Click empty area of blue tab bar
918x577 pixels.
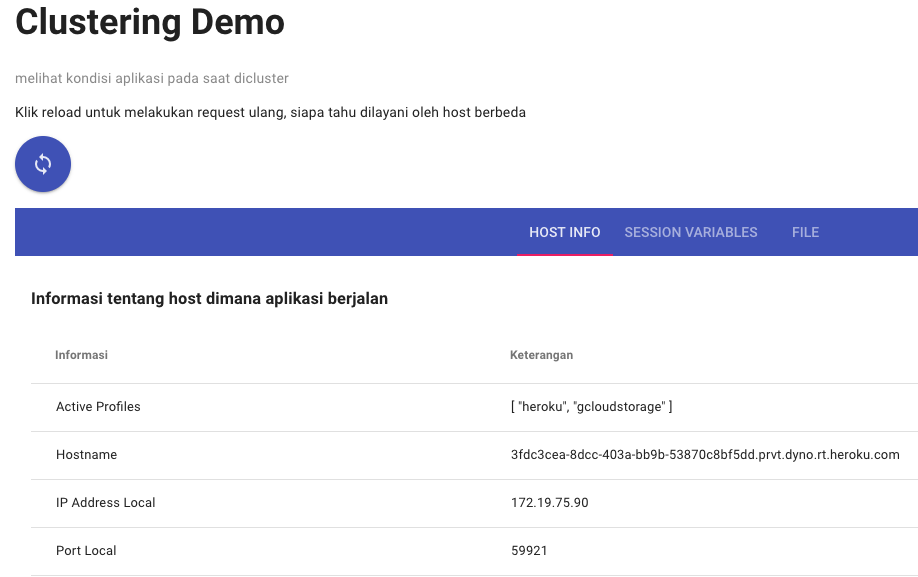point(263,232)
